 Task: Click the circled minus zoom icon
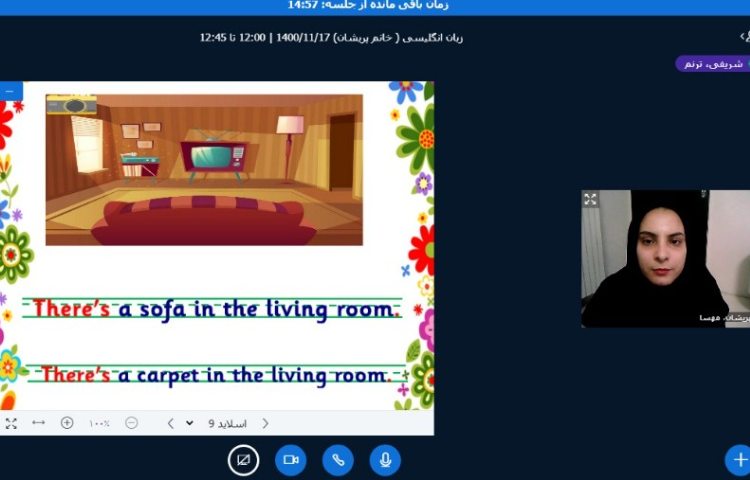coord(131,423)
